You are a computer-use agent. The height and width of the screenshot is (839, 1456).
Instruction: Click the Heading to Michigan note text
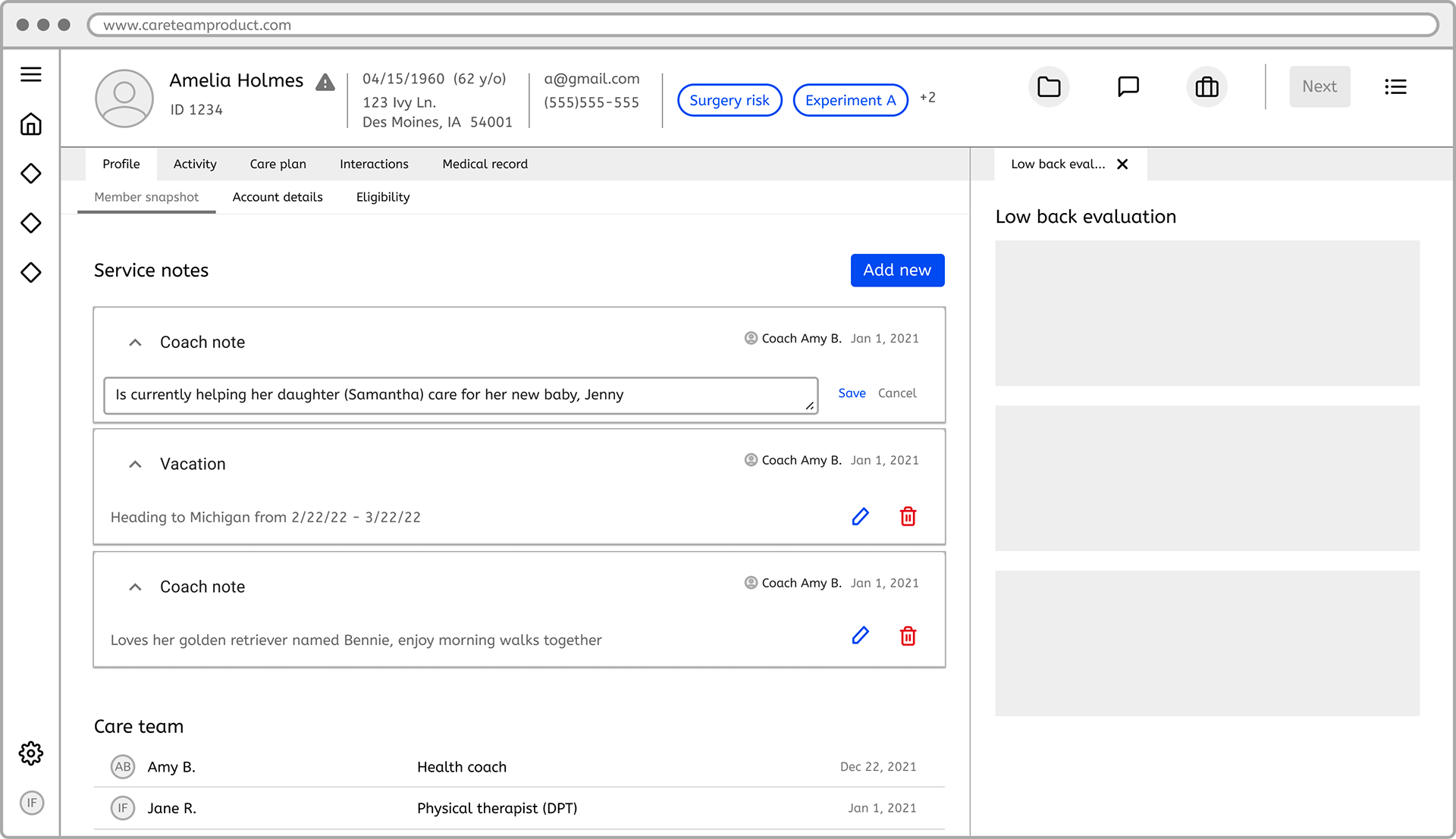(x=265, y=518)
